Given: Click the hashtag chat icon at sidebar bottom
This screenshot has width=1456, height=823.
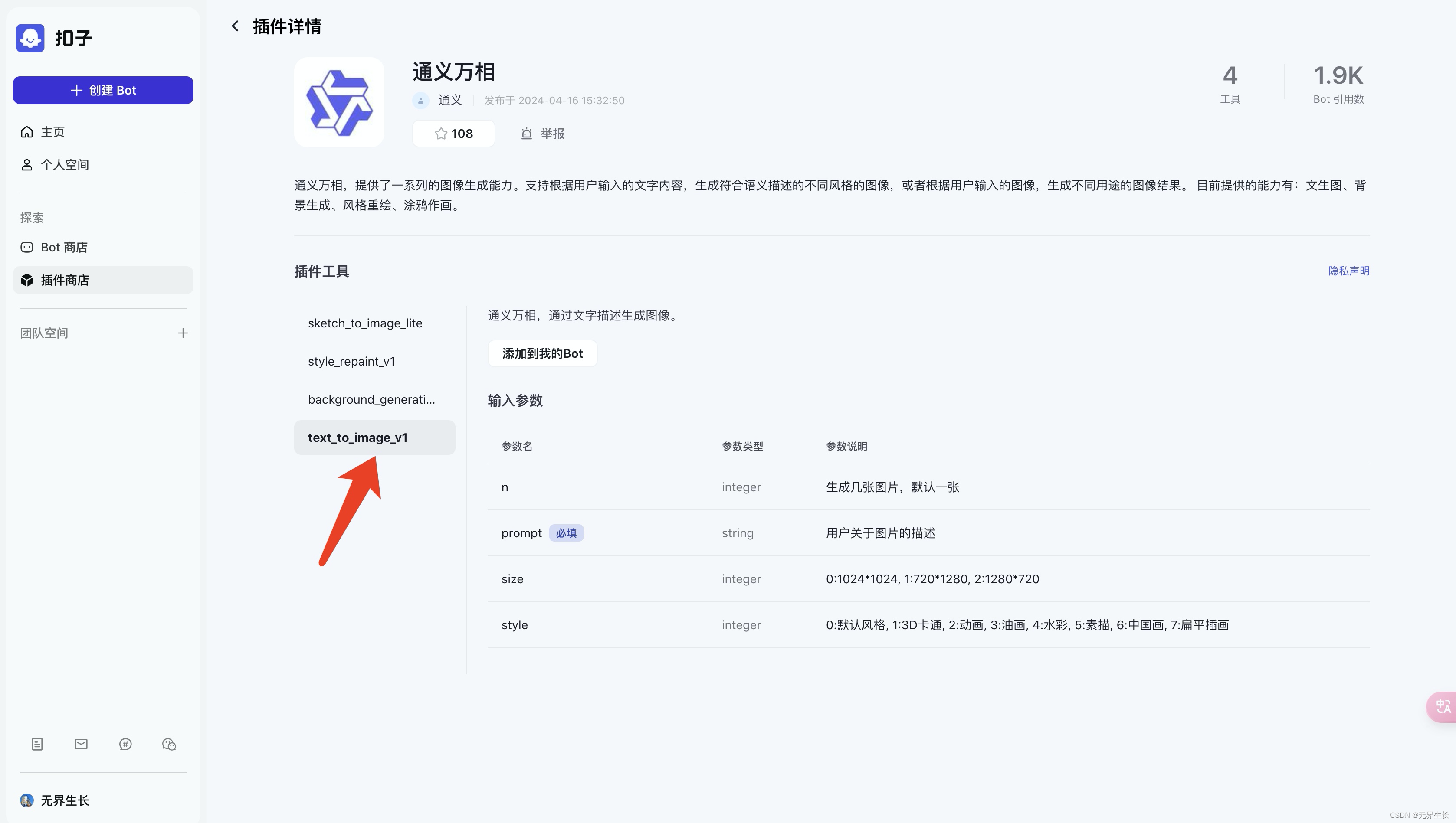Looking at the screenshot, I should 125,744.
